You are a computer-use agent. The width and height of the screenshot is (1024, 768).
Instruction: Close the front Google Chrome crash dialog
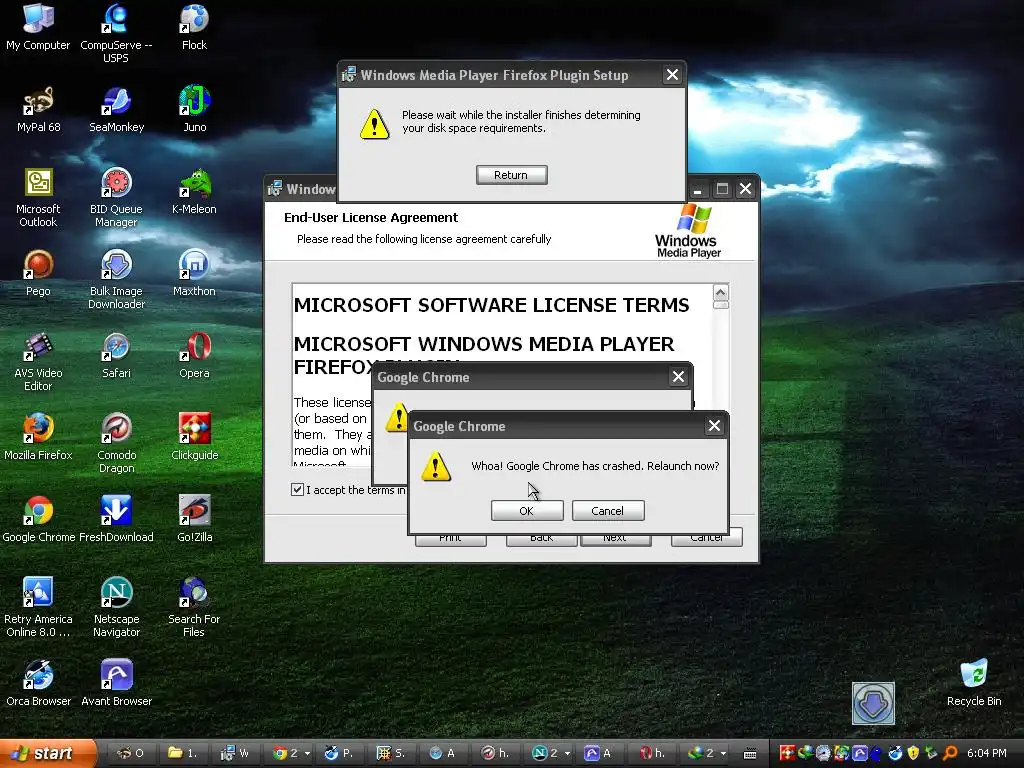tap(714, 426)
